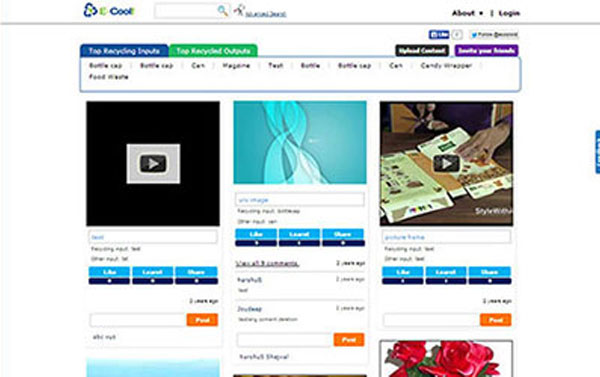The height and width of the screenshot is (377, 600).
Task: Post a comment on the 'picture frame' post
Action: 496,320
